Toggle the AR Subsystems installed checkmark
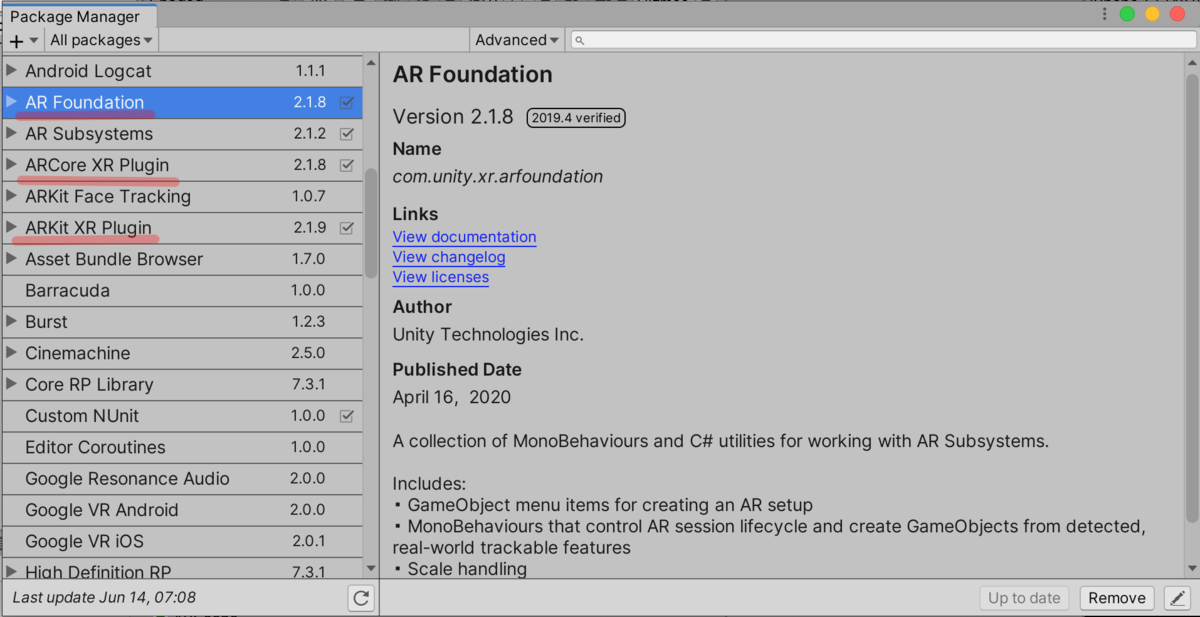Viewport: 1200px width, 617px height. click(347, 134)
